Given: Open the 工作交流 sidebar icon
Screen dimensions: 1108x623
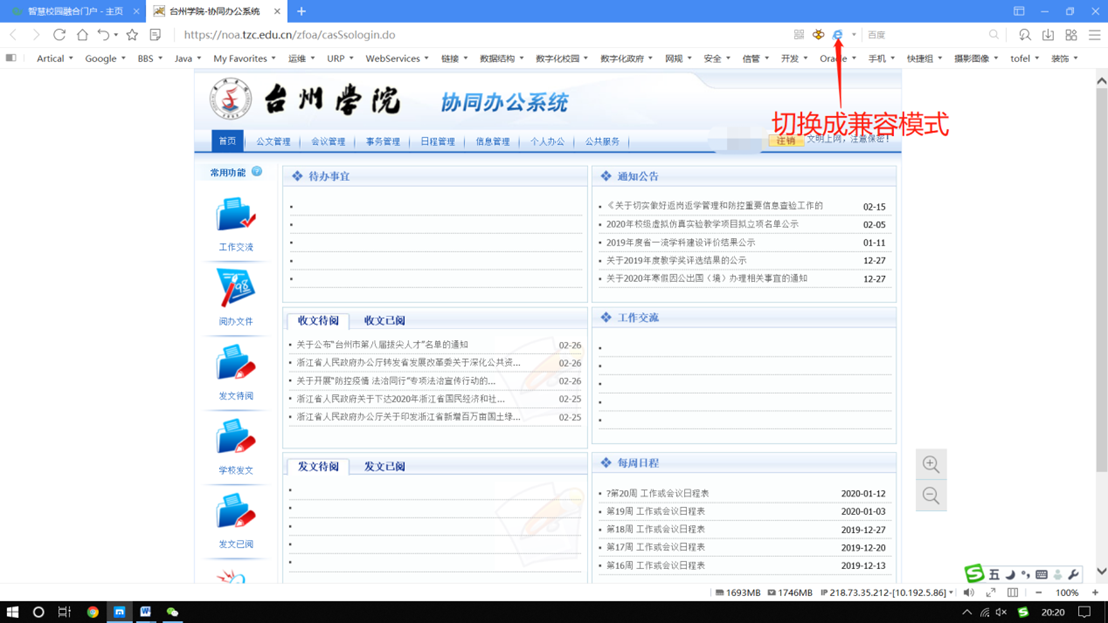Looking at the screenshot, I should (236, 216).
